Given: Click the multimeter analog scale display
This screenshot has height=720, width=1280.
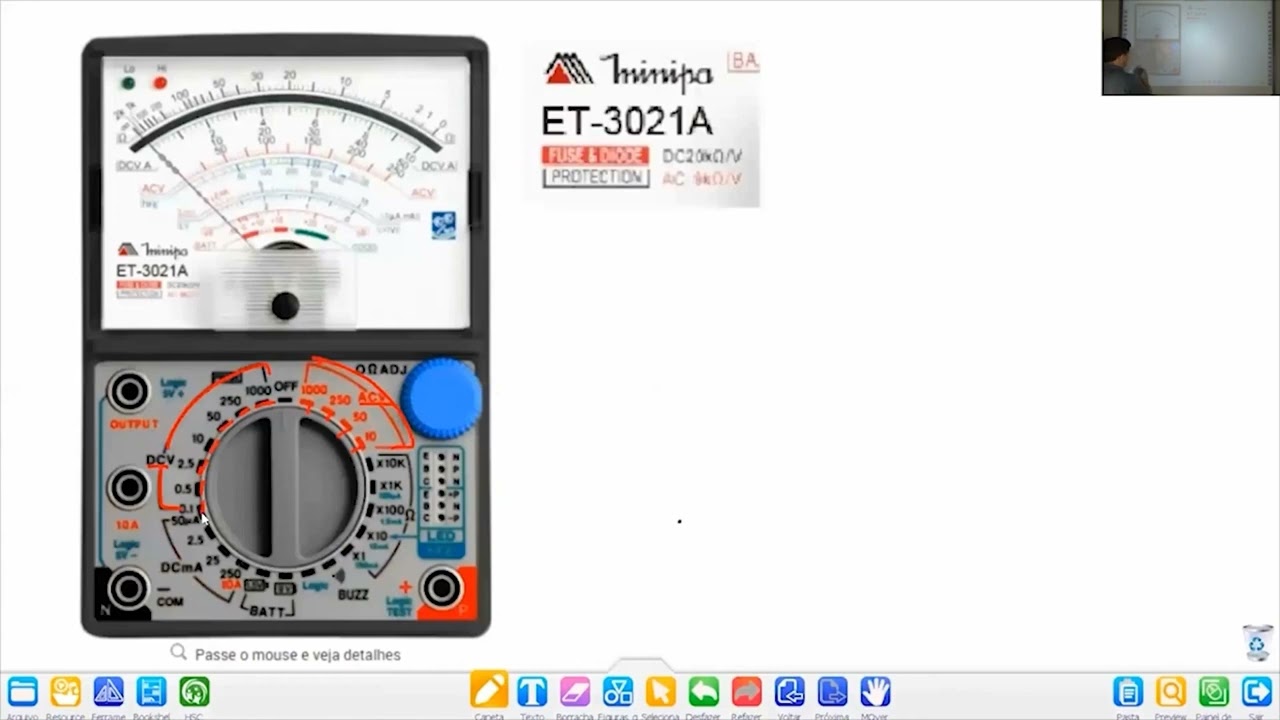Looking at the screenshot, I should coord(286,192).
